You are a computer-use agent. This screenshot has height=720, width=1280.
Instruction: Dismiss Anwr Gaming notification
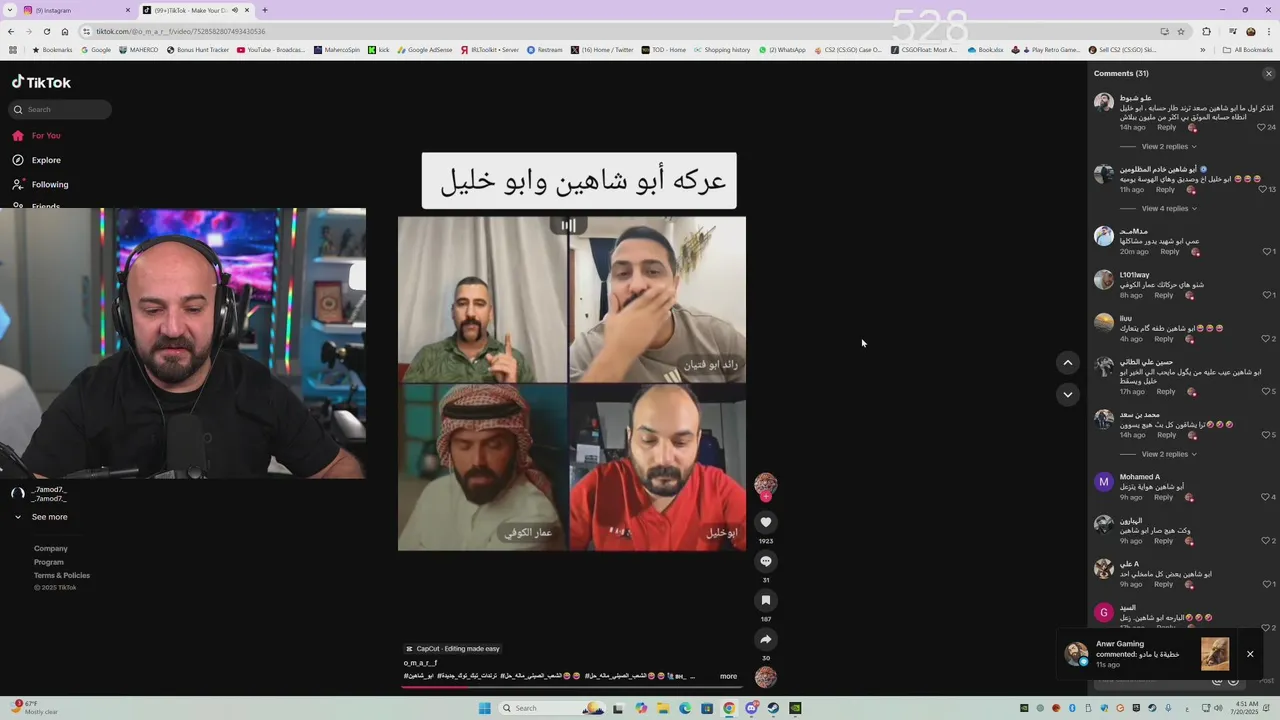click(1250, 654)
